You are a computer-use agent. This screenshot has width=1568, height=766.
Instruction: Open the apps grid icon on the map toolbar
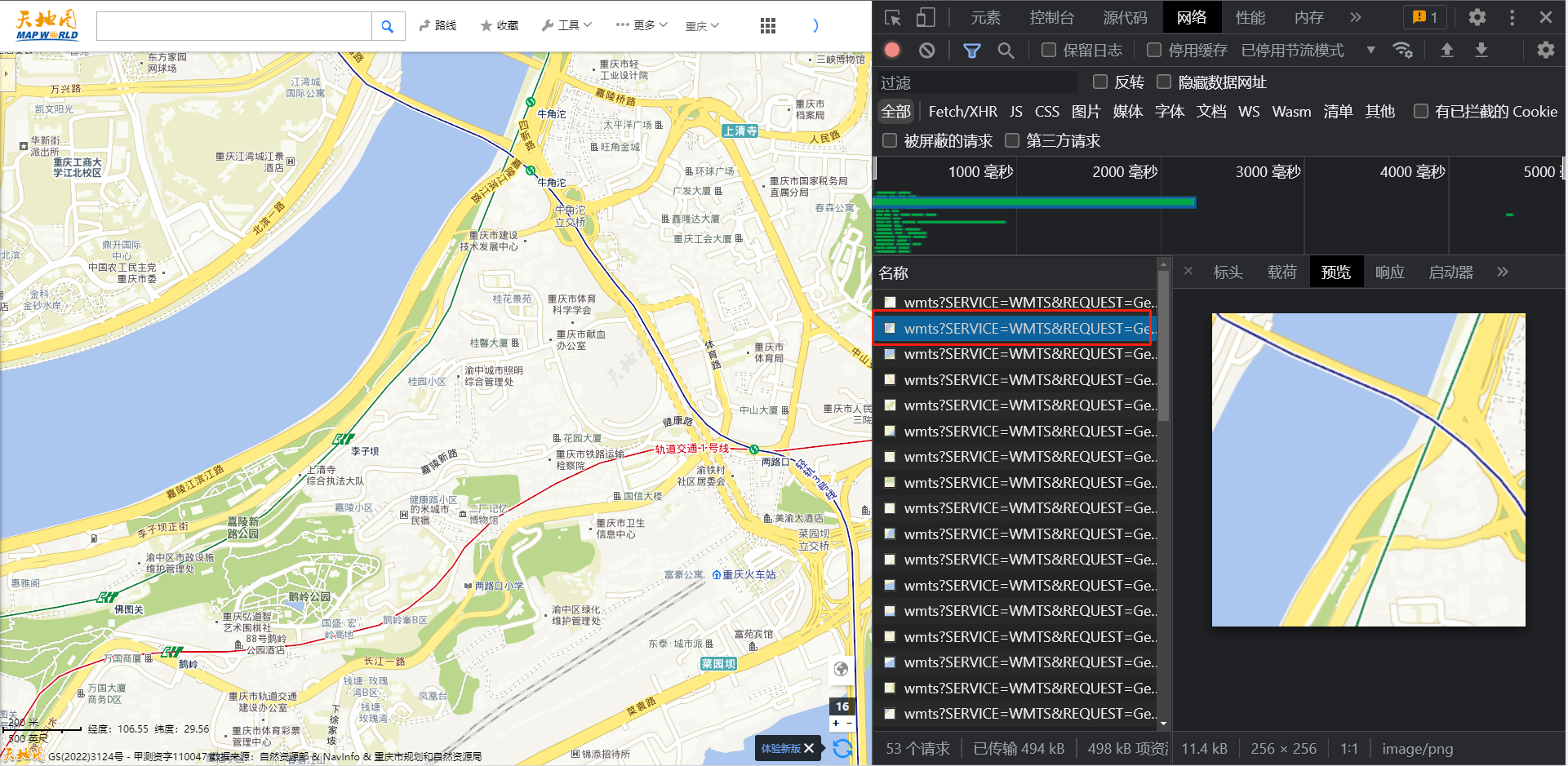point(767,26)
